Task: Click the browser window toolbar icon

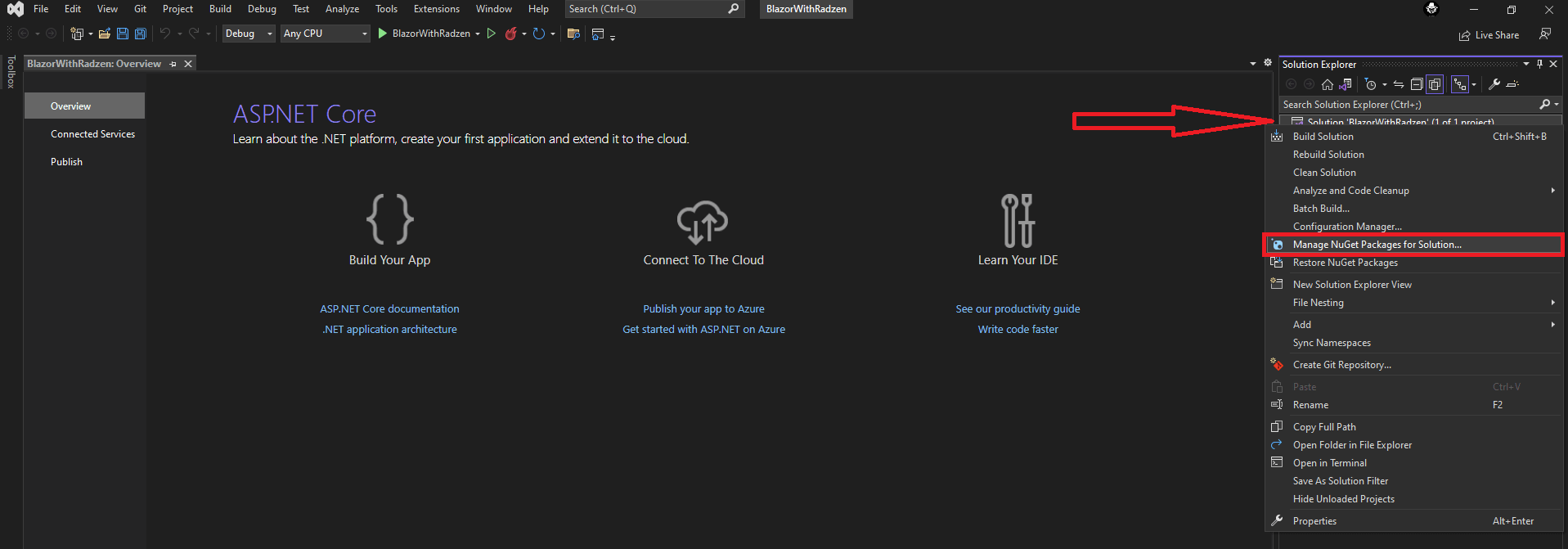Action: pos(598,34)
